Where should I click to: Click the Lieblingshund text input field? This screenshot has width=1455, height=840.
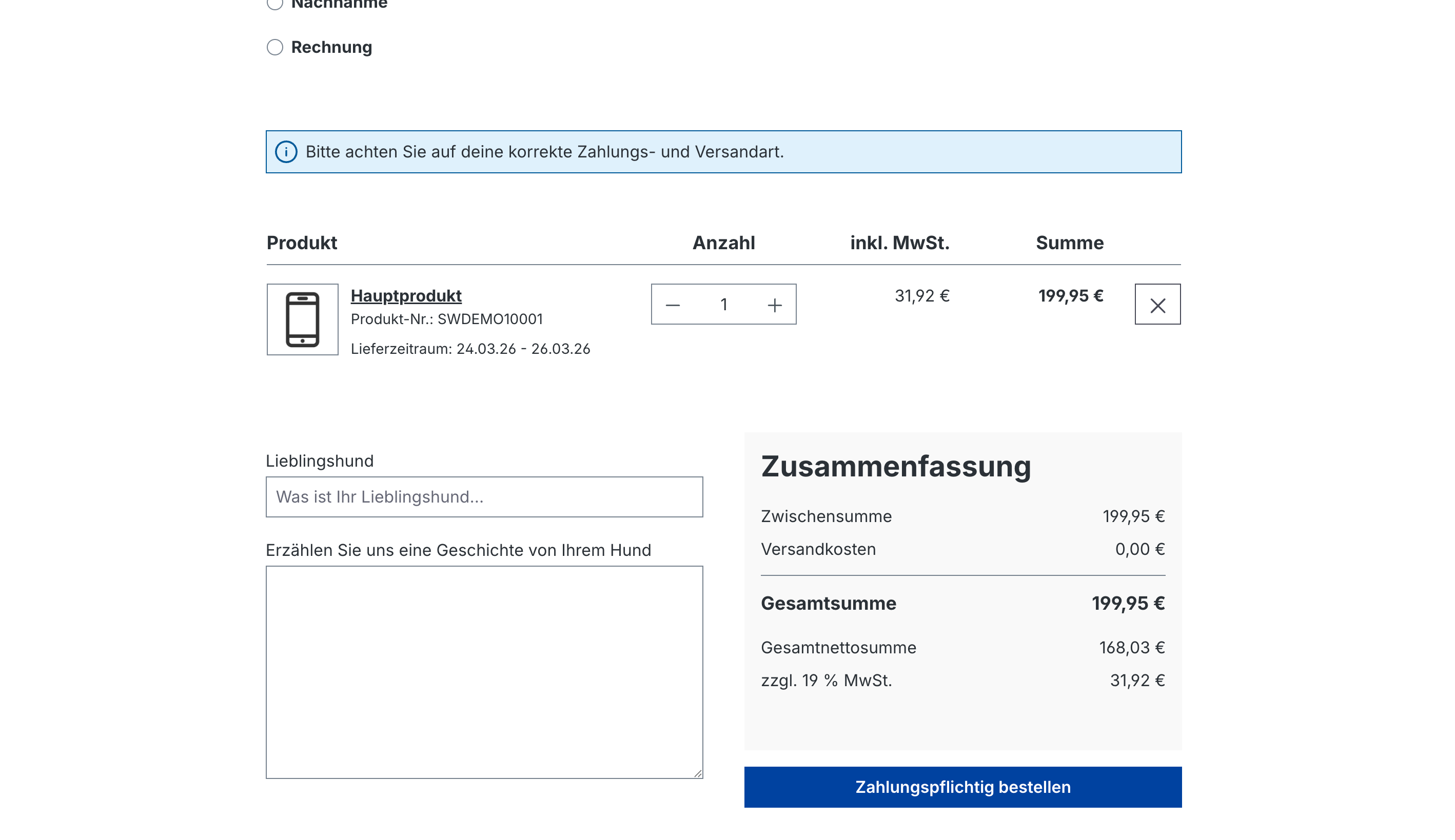[x=484, y=497]
